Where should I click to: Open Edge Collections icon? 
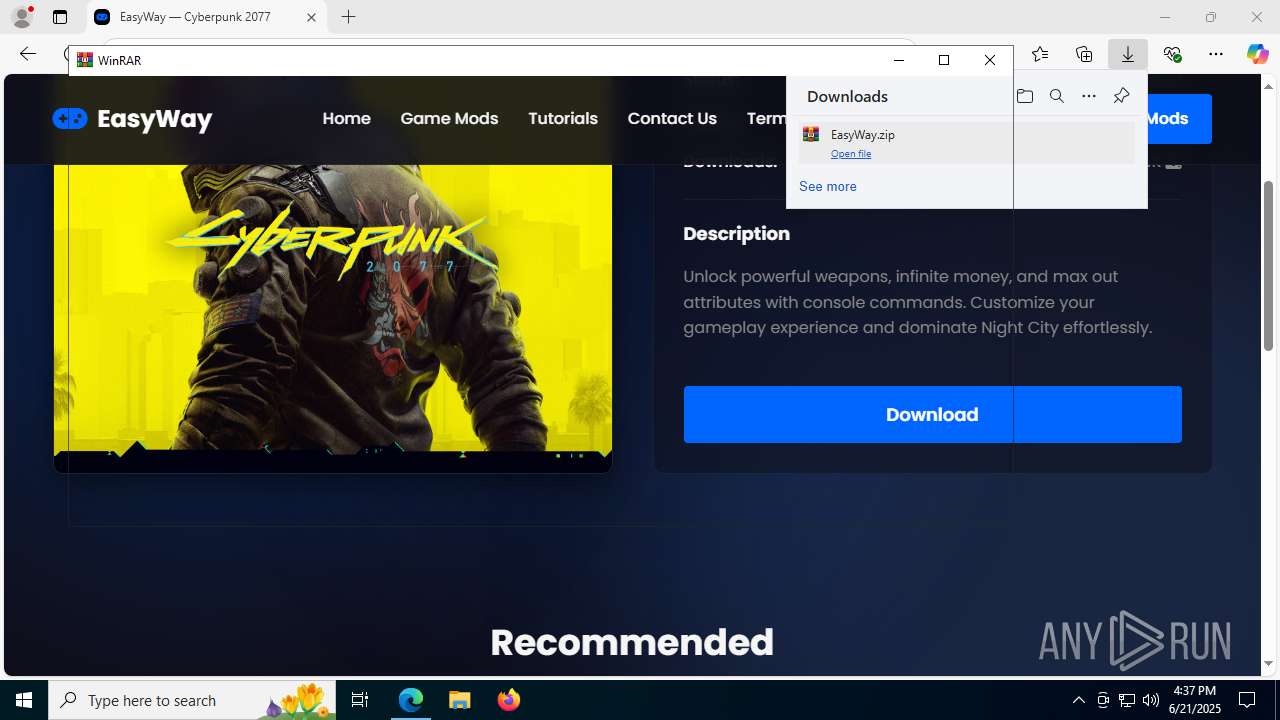point(1084,54)
